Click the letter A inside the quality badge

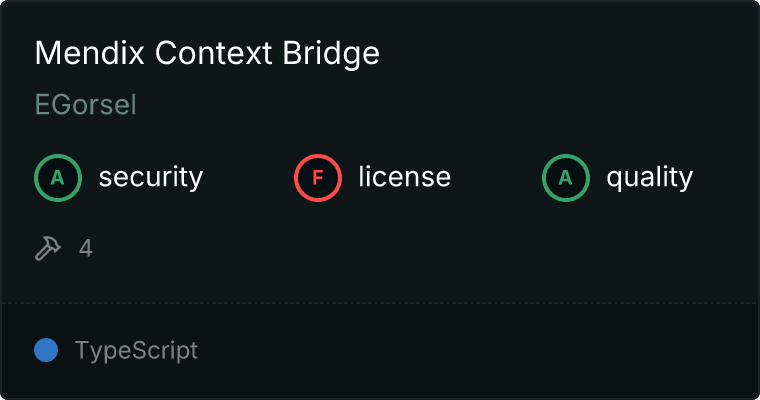pyautogui.click(x=566, y=178)
